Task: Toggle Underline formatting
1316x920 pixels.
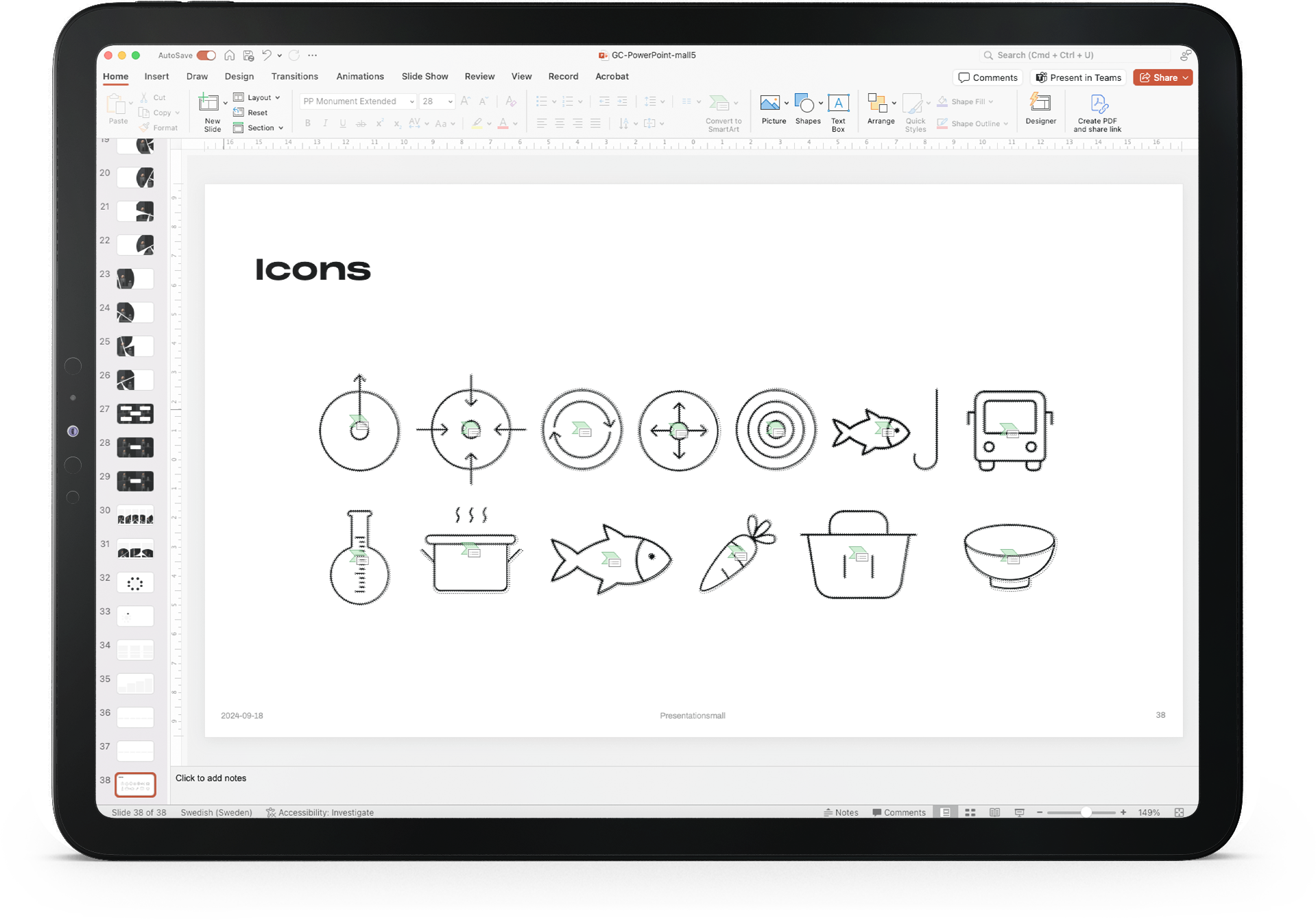Action: point(343,123)
